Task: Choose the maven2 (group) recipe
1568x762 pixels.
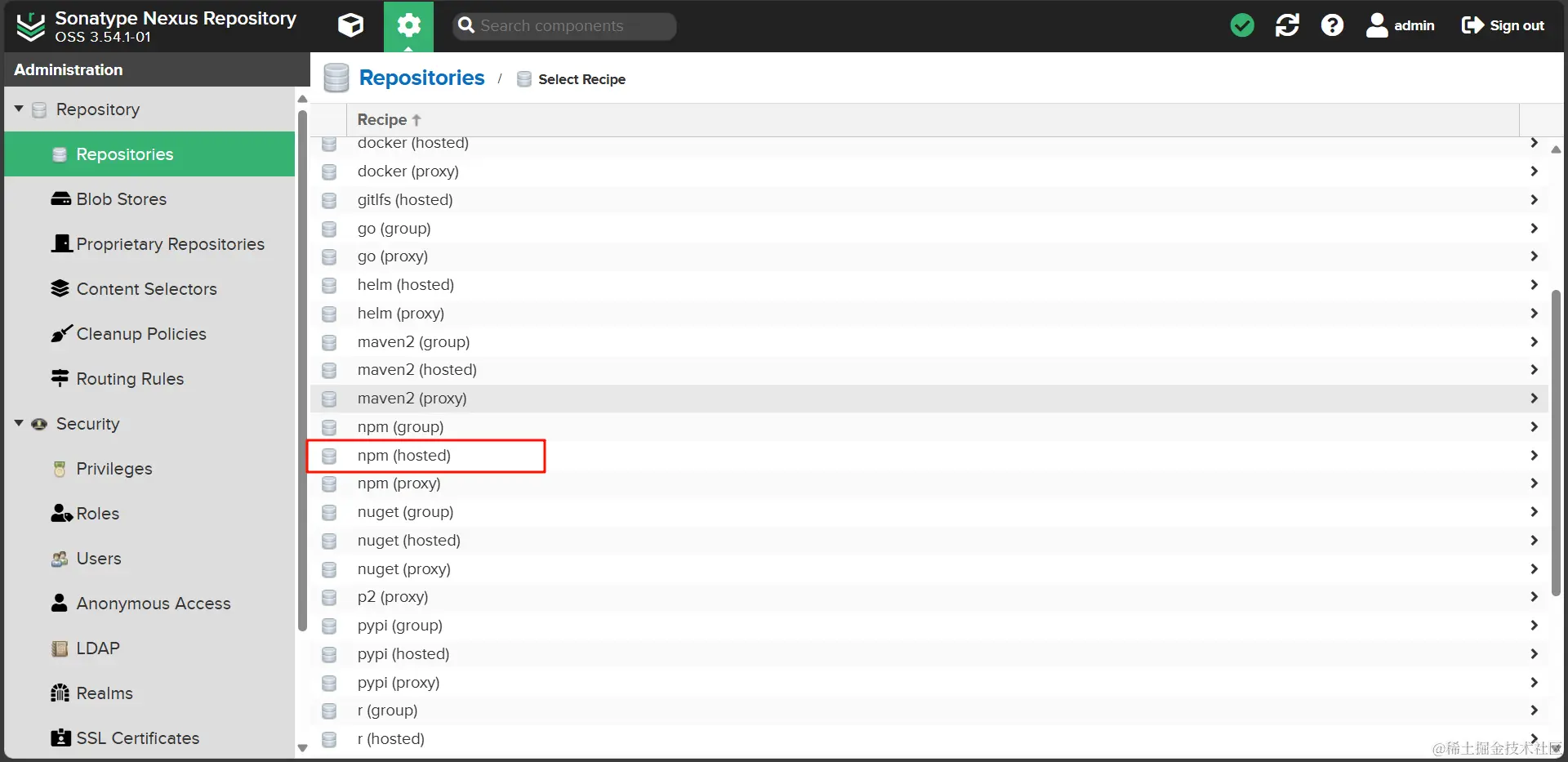Action: click(929, 342)
